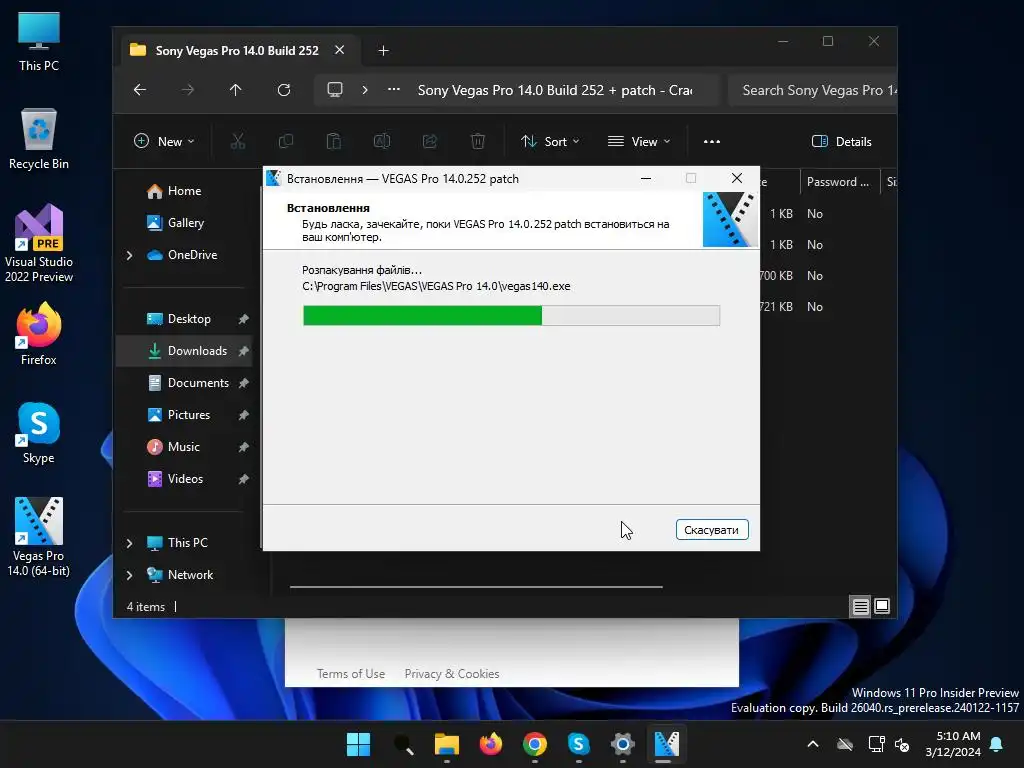Expand the Network tree node

[x=129, y=575]
